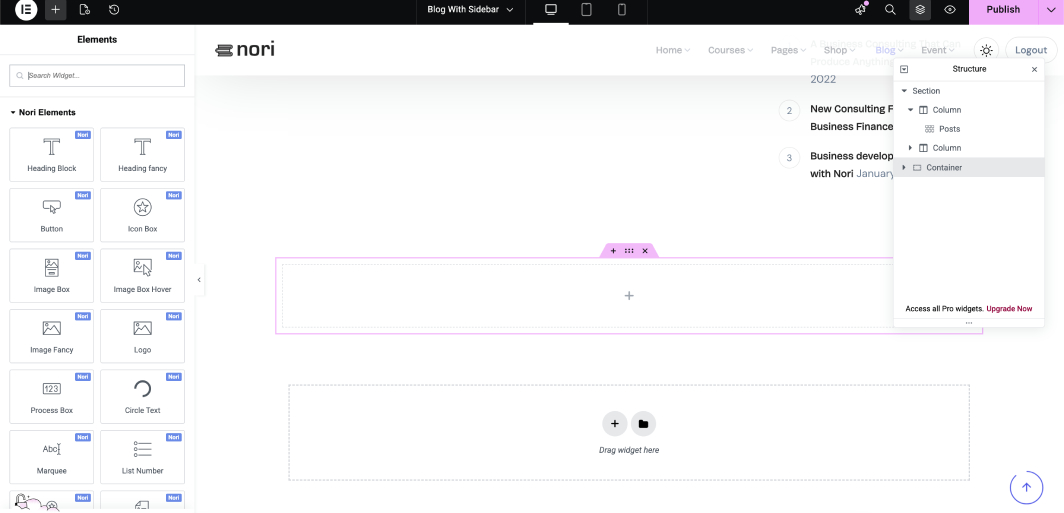Select the Image Fancy widget

[52, 336]
